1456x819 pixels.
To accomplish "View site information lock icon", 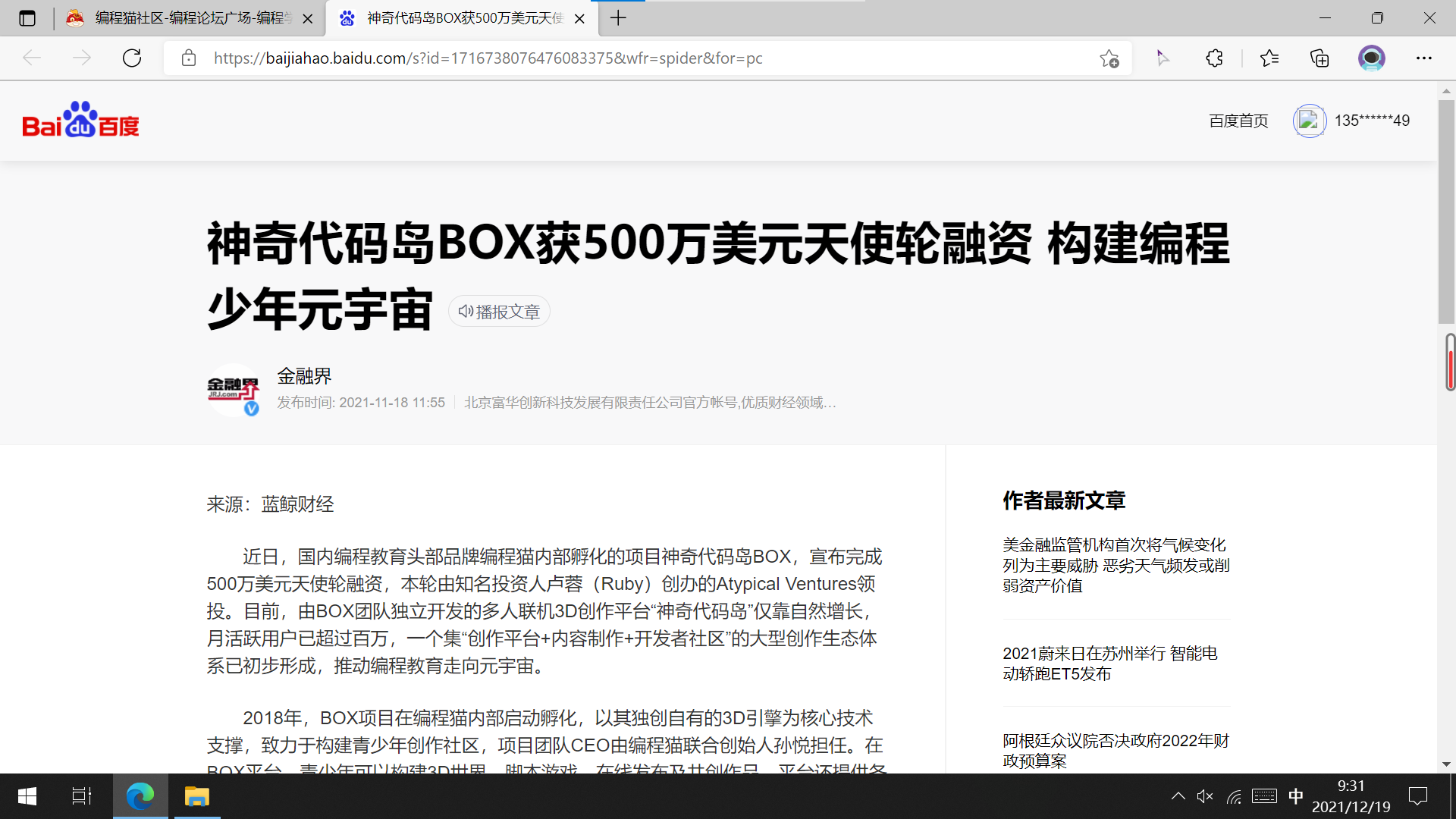I will click(x=189, y=58).
